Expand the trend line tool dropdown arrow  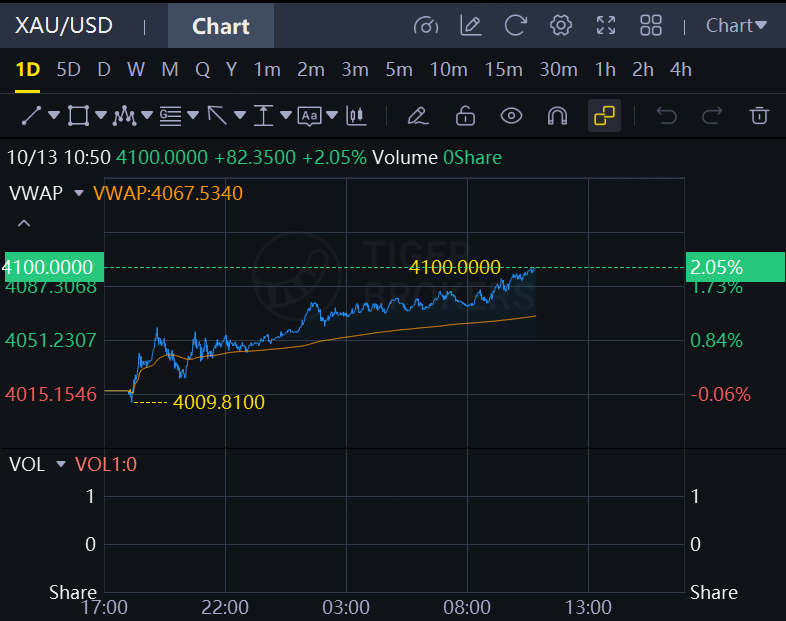click(54, 116)
